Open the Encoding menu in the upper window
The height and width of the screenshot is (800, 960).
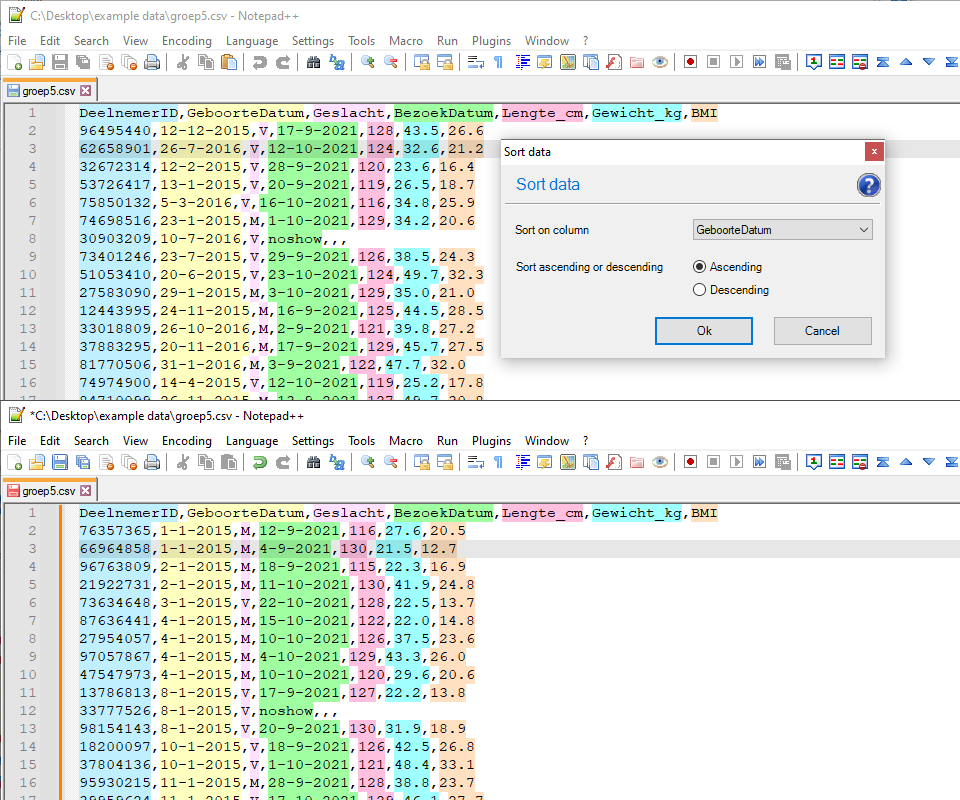[186, 41]
